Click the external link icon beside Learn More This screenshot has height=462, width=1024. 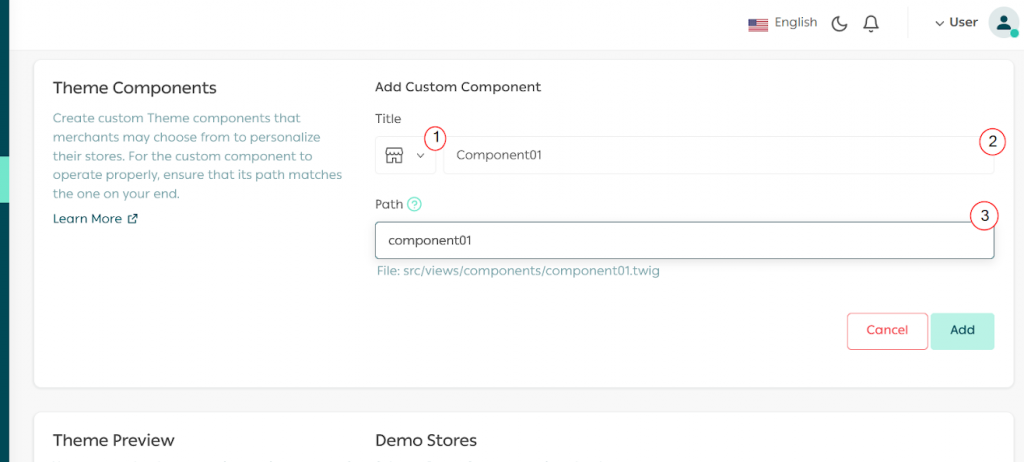tap(133, 219)
